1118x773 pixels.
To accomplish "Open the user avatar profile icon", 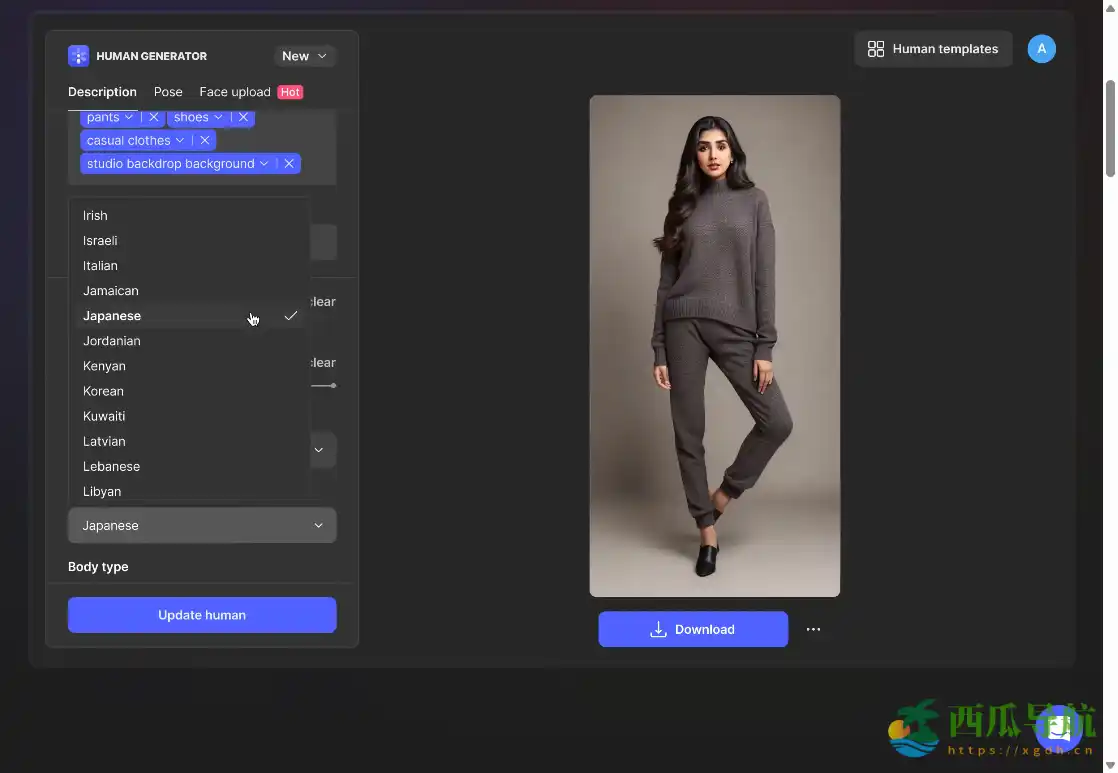I will [1041, 48].
